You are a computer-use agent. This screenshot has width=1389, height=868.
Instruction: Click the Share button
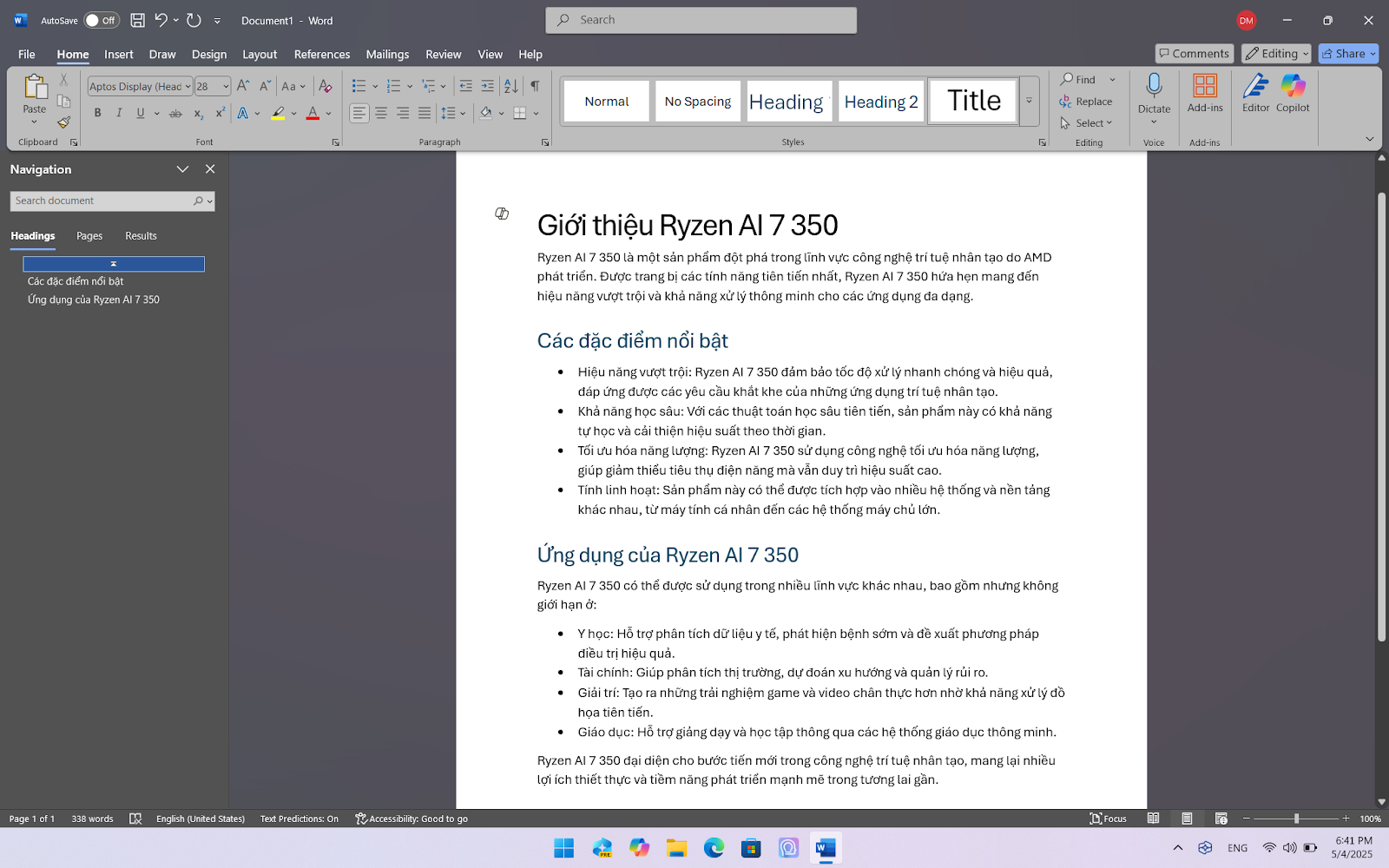[x=1347, y=54]
